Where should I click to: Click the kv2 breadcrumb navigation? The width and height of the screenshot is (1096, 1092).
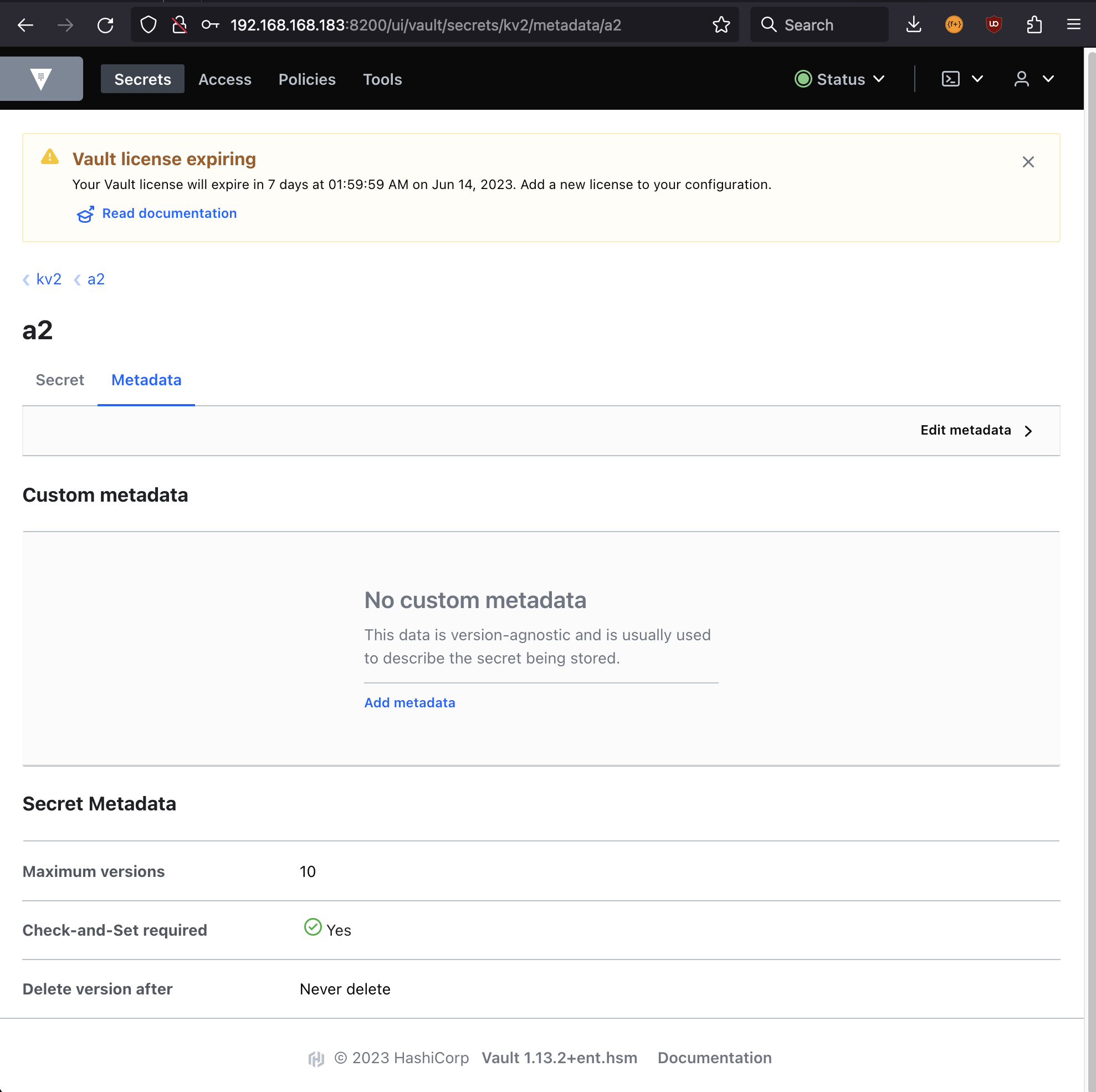(48, 279)
